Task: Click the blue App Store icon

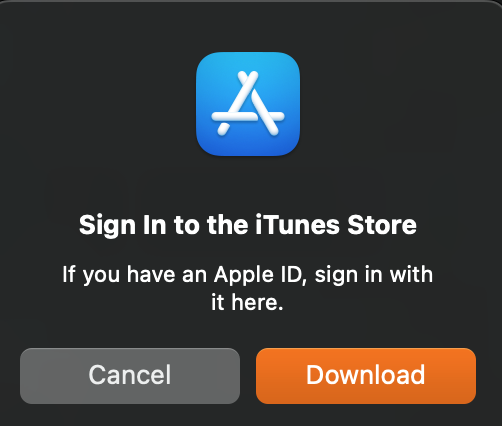Action: [248, 104]
